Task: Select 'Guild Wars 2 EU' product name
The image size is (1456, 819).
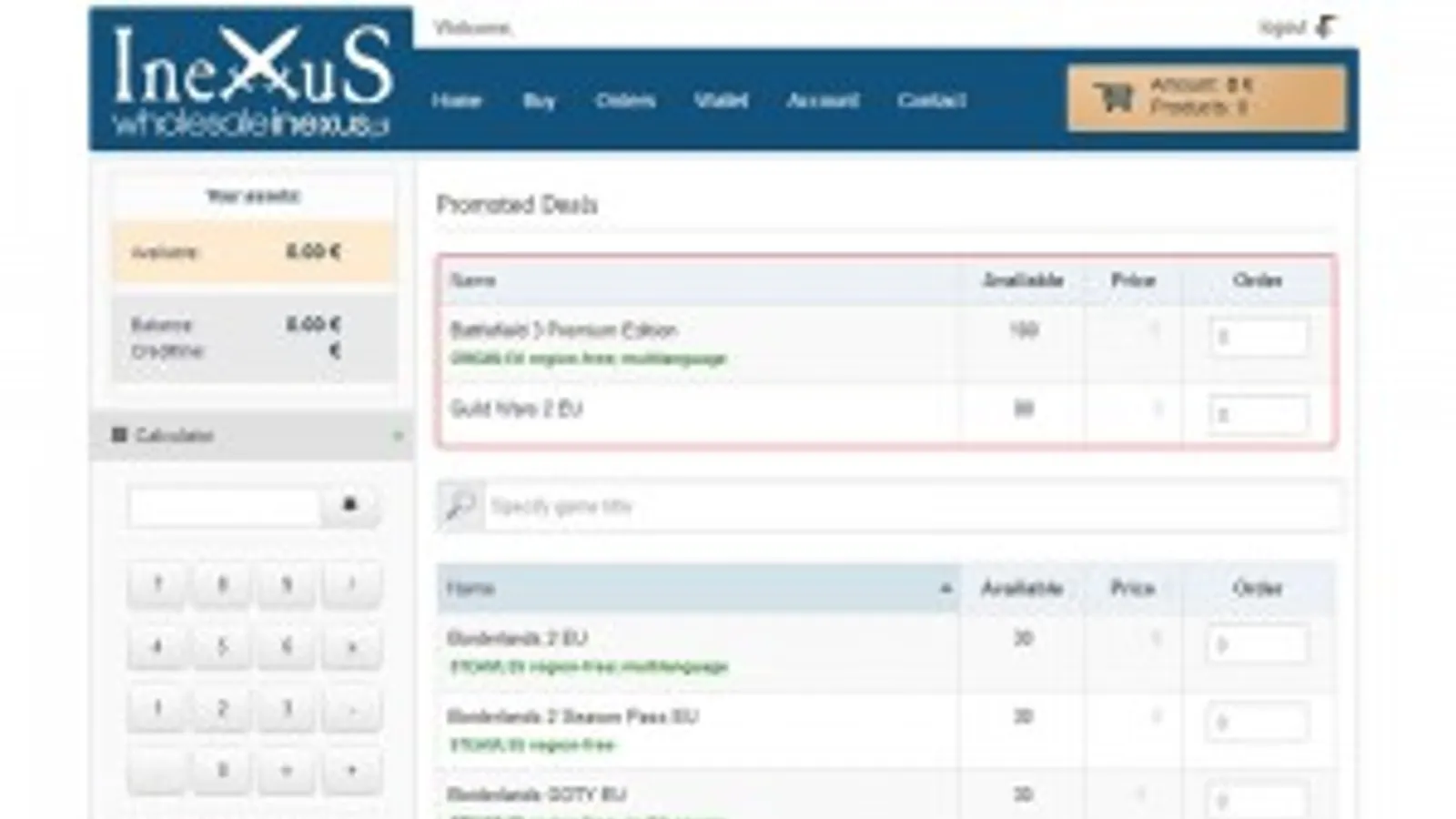Action: [517, 409]
